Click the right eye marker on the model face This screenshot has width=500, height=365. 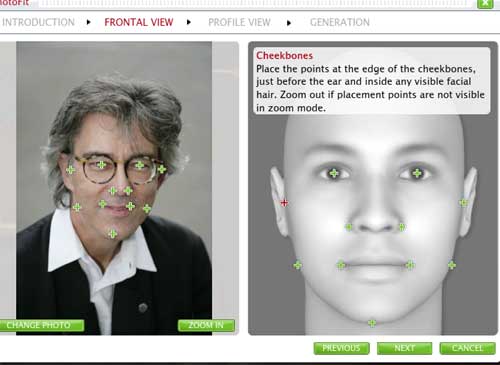point(417,173)
